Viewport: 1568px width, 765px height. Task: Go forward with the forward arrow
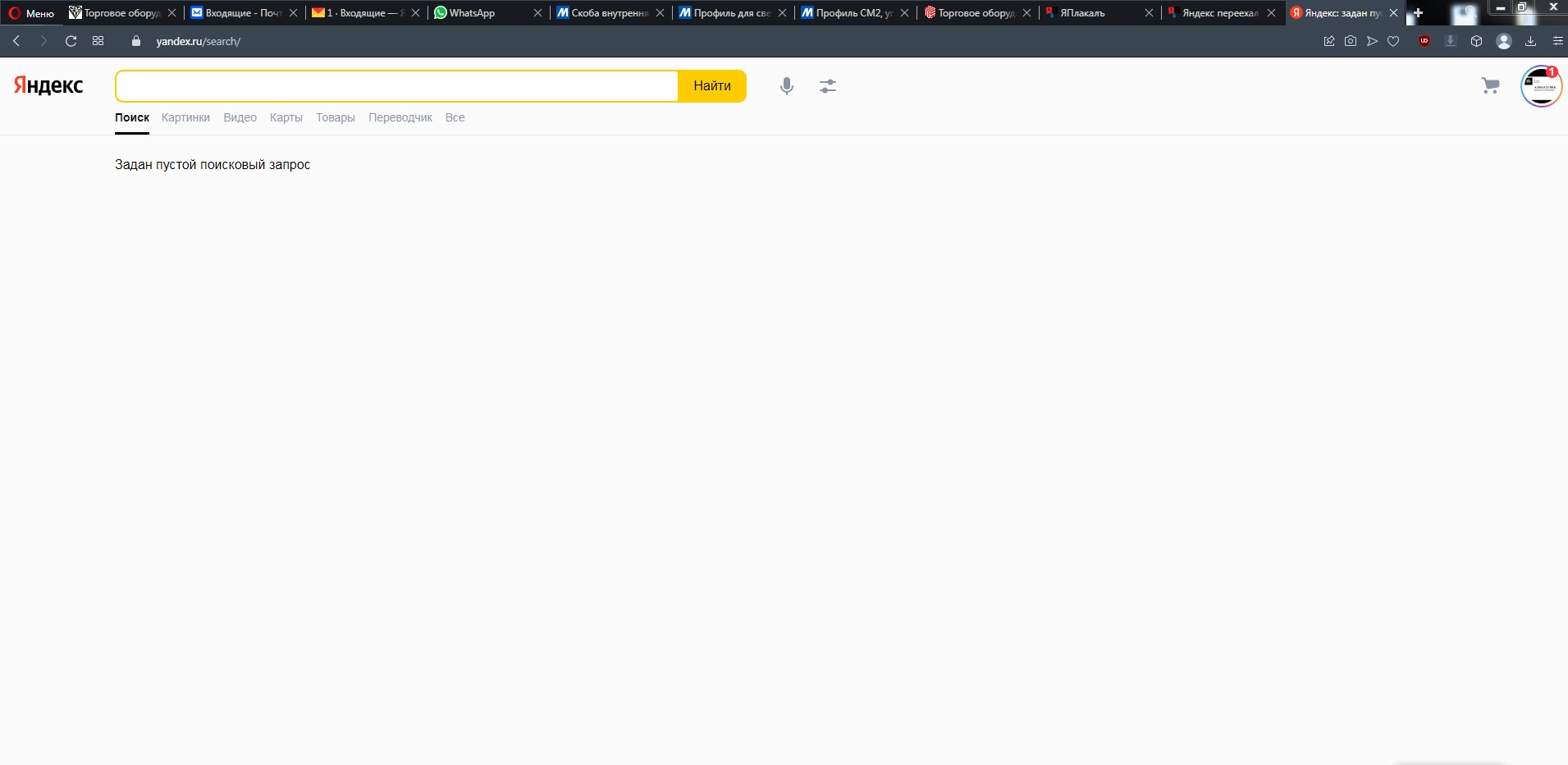(x=43, y=41)
